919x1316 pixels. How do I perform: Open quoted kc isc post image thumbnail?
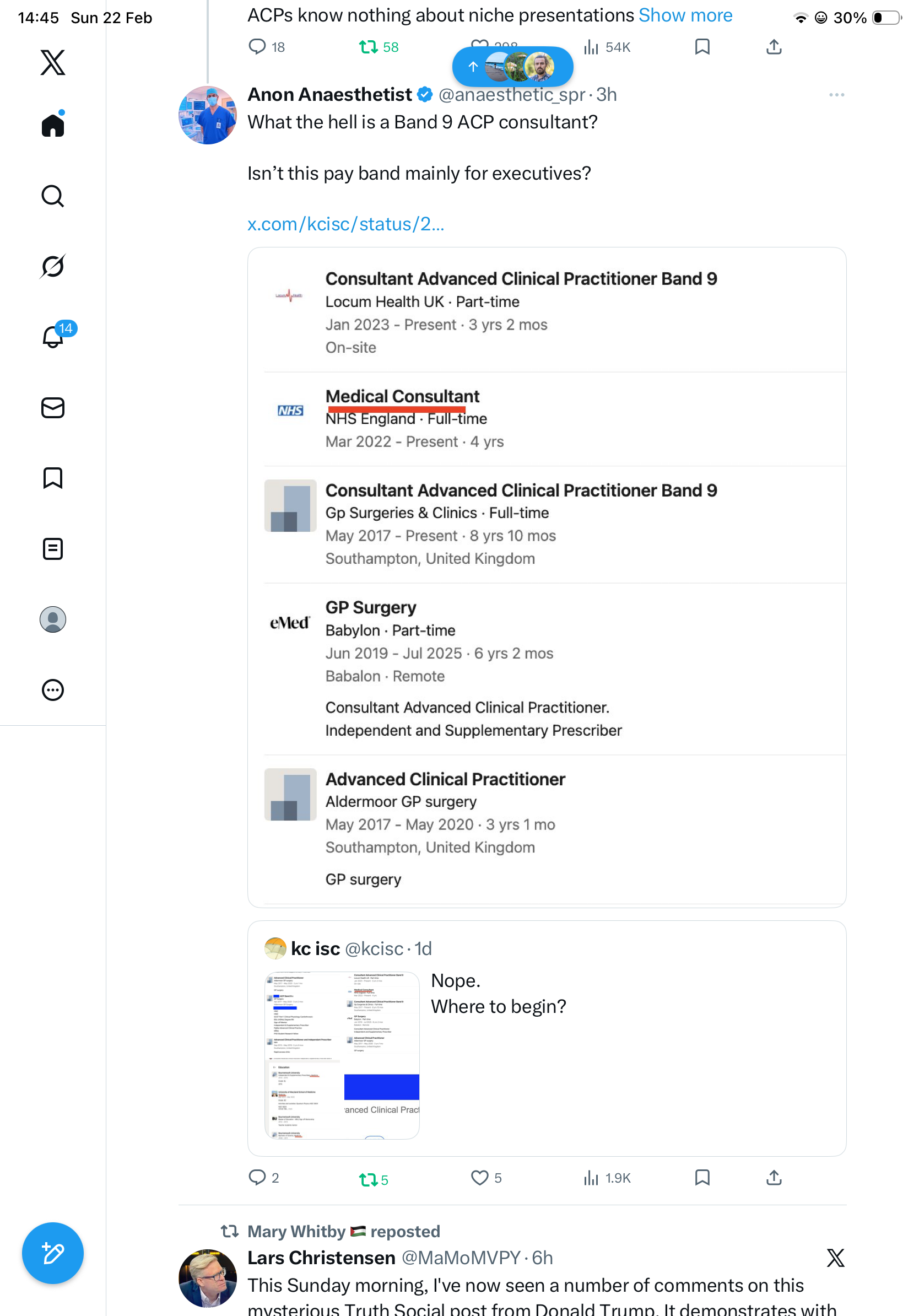click(342, 1055)
